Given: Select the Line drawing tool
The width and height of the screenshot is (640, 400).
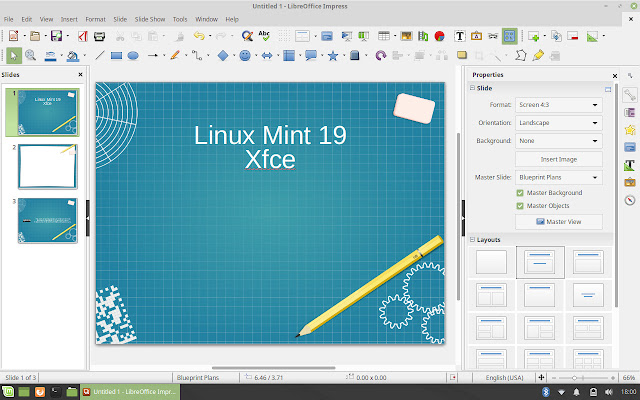Looking at the screenshot, I should (100, 55).
